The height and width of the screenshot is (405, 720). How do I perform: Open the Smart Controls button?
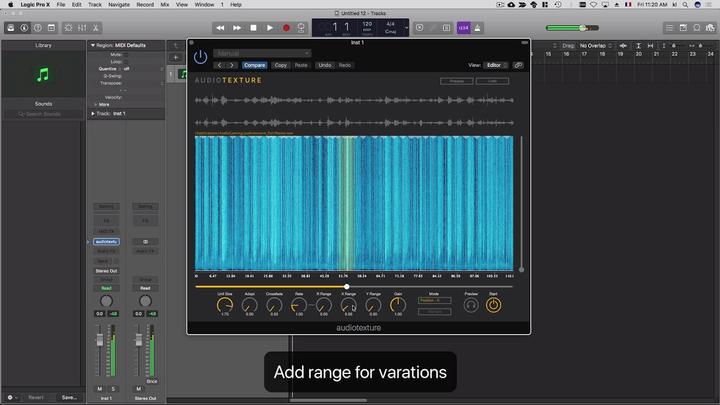[x=68, y=28]
